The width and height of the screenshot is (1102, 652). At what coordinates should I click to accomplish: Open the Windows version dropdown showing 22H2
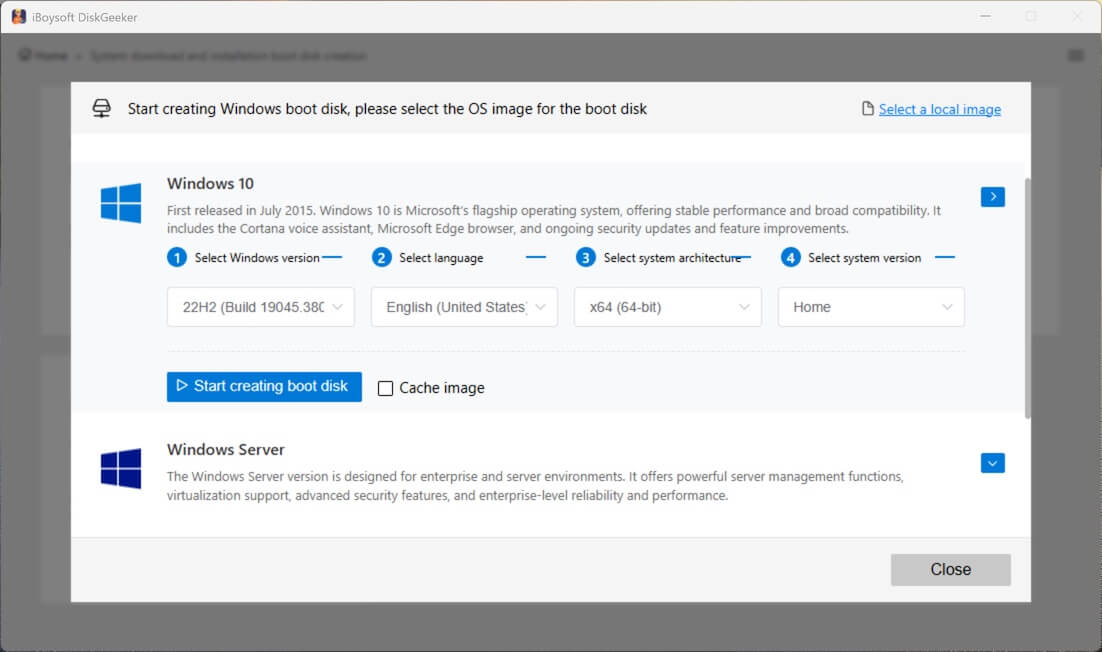[x=260, y=307]
